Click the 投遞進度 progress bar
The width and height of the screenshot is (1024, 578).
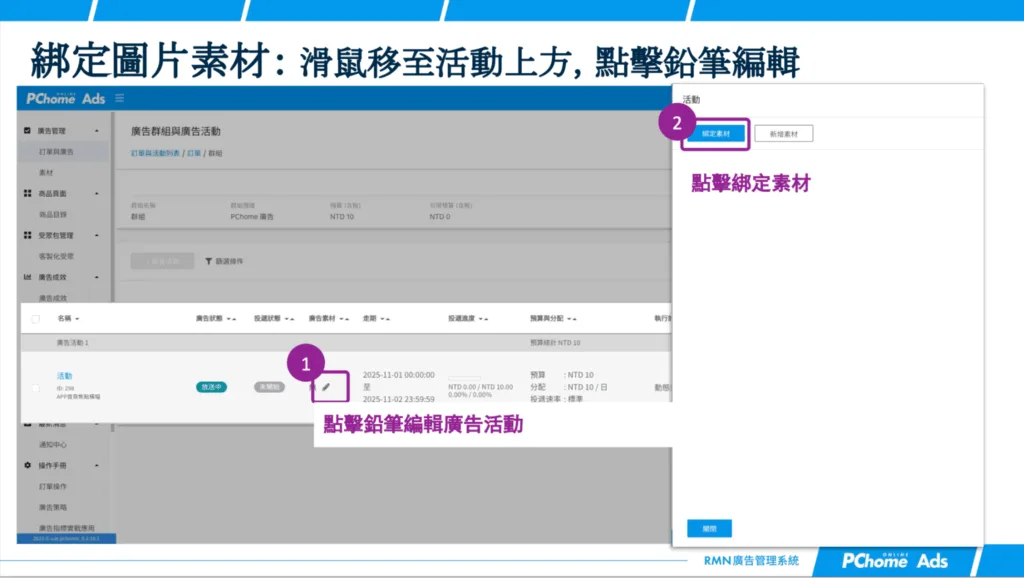tap(465, 378)
